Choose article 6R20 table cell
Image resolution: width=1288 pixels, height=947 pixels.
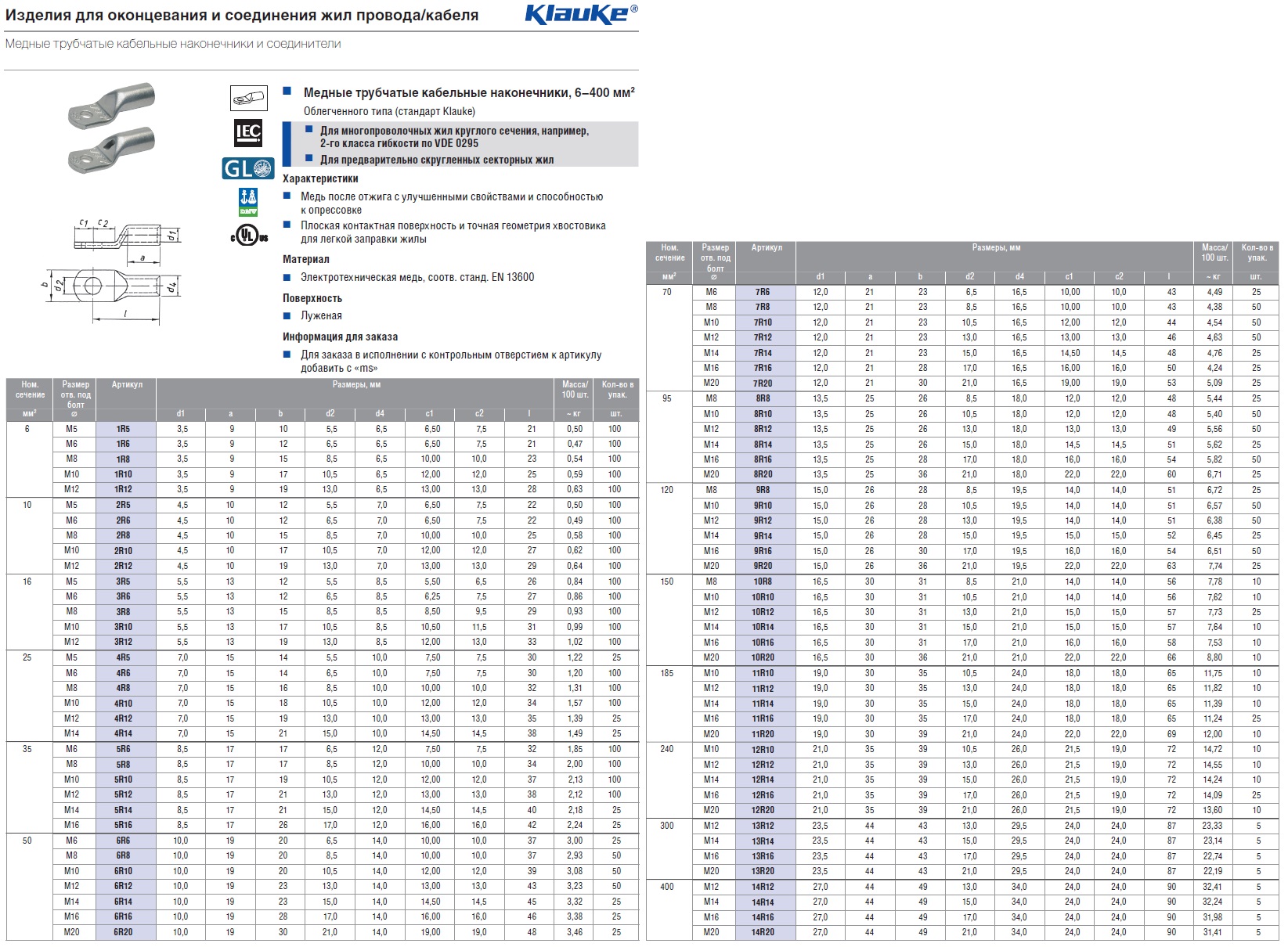(124, 932)
